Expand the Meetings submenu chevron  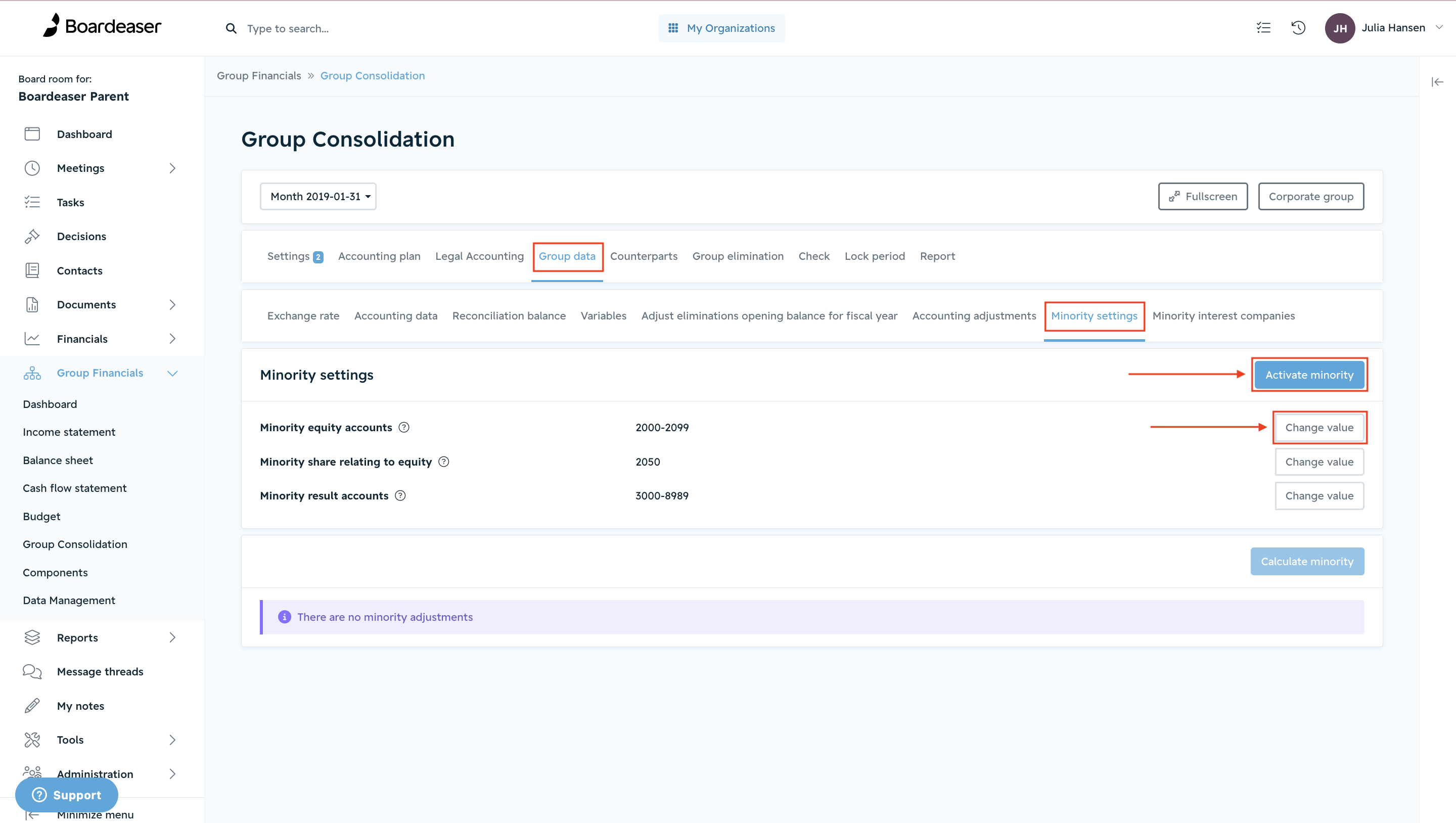click(172, 168)
